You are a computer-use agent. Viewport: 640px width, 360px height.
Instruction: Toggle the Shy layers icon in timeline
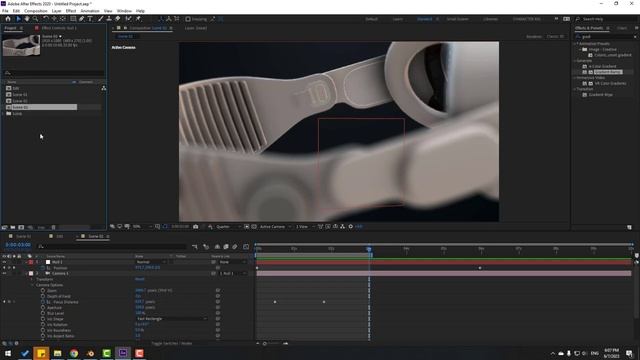coord(217,247)
